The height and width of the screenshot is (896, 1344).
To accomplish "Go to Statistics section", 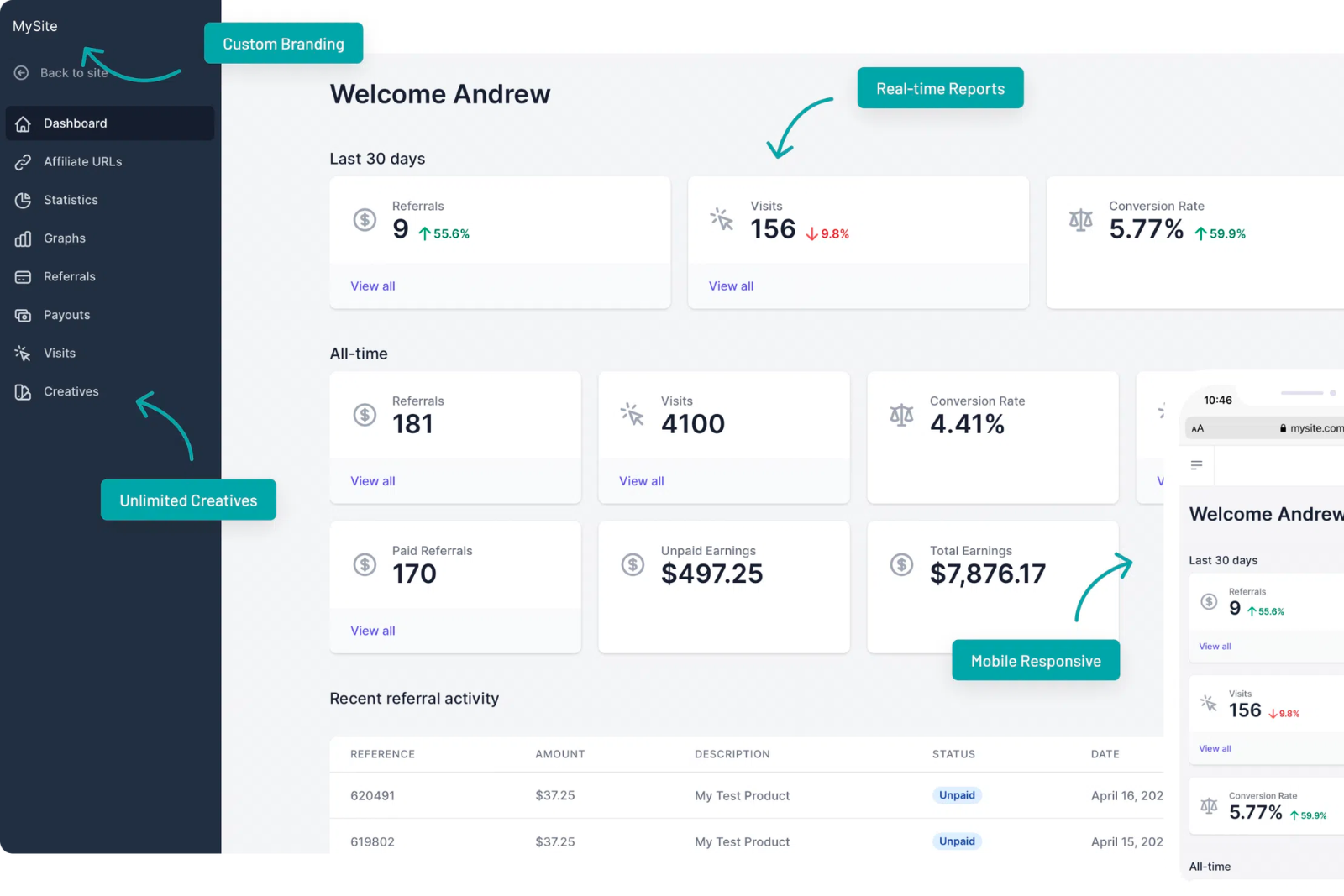I will point(110,200).
